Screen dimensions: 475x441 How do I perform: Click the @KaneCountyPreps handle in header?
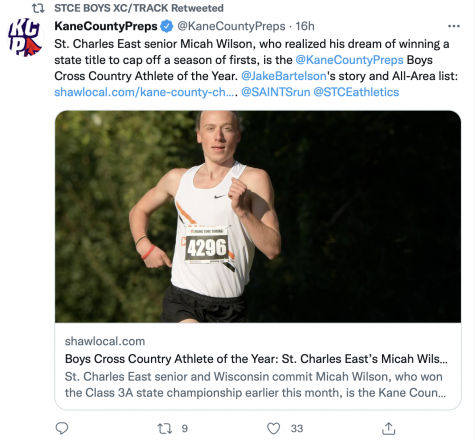pyautogui.click(x=231, y=26)
